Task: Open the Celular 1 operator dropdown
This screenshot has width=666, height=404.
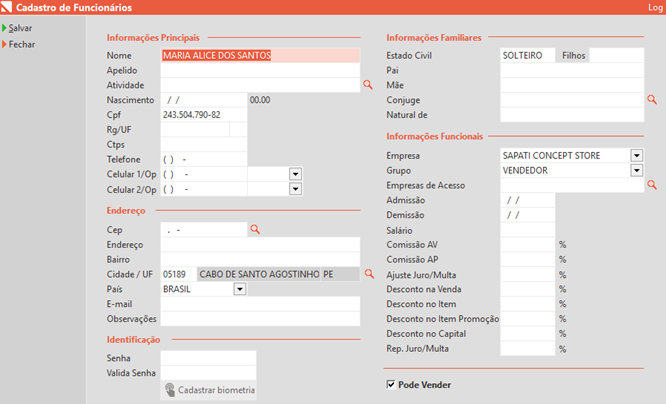Action: 296,174
